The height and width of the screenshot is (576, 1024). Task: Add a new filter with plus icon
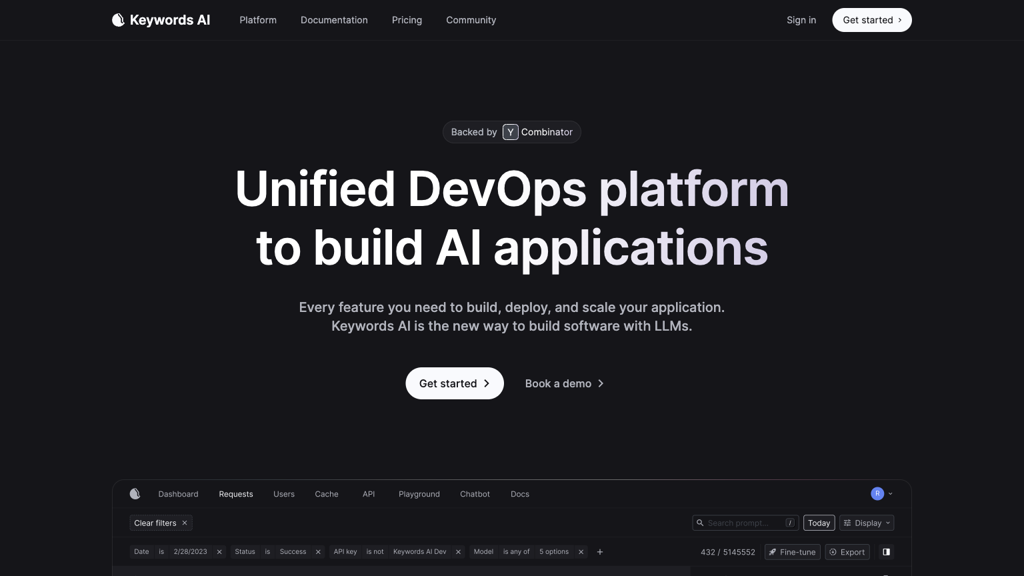[x=600, y=552]
